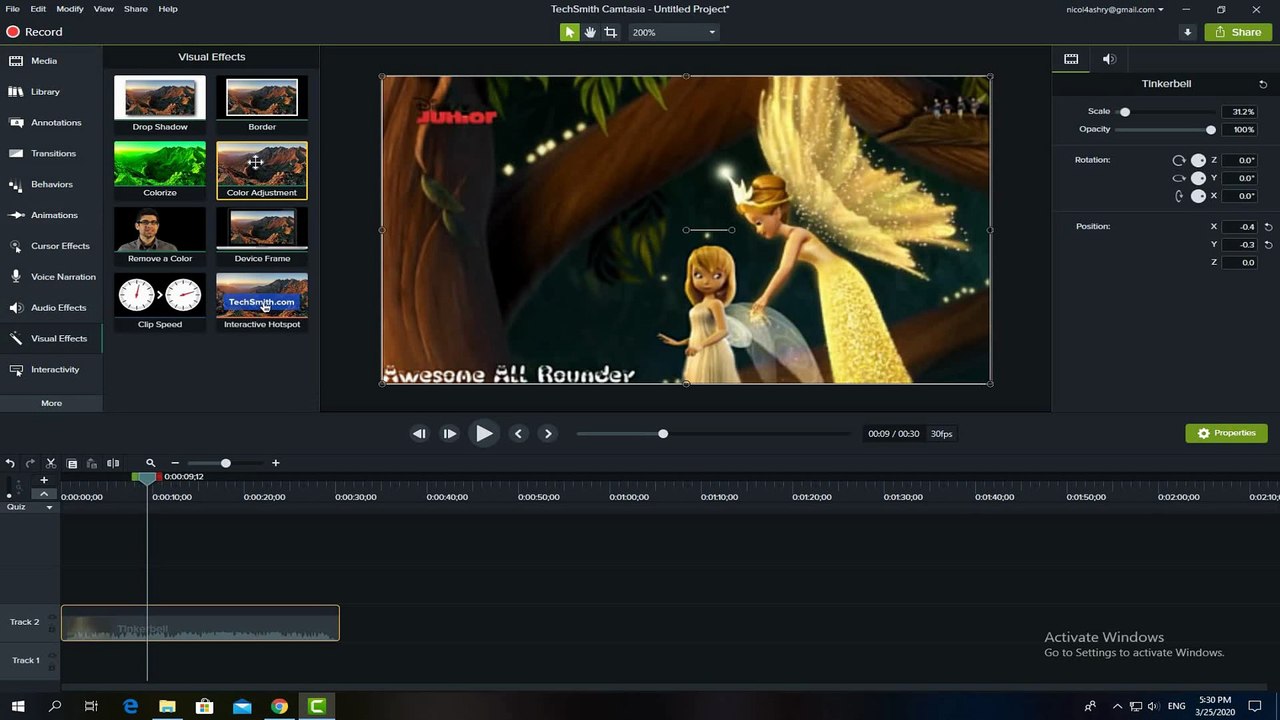
Task: Toggle Track 2 visibility eye icon
Action: 52,617
